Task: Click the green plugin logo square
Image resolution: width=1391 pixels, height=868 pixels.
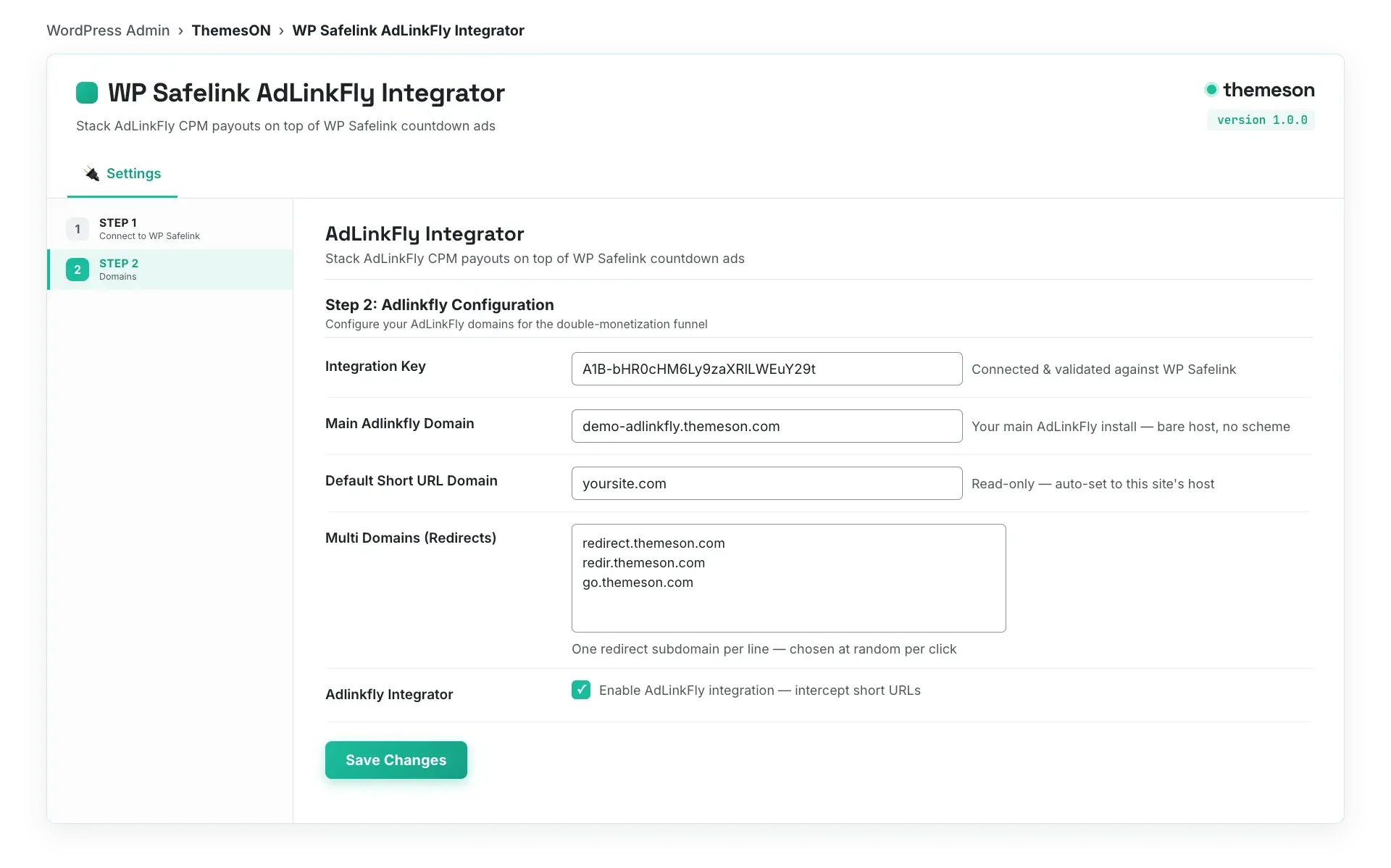Action: coord(87,93)
